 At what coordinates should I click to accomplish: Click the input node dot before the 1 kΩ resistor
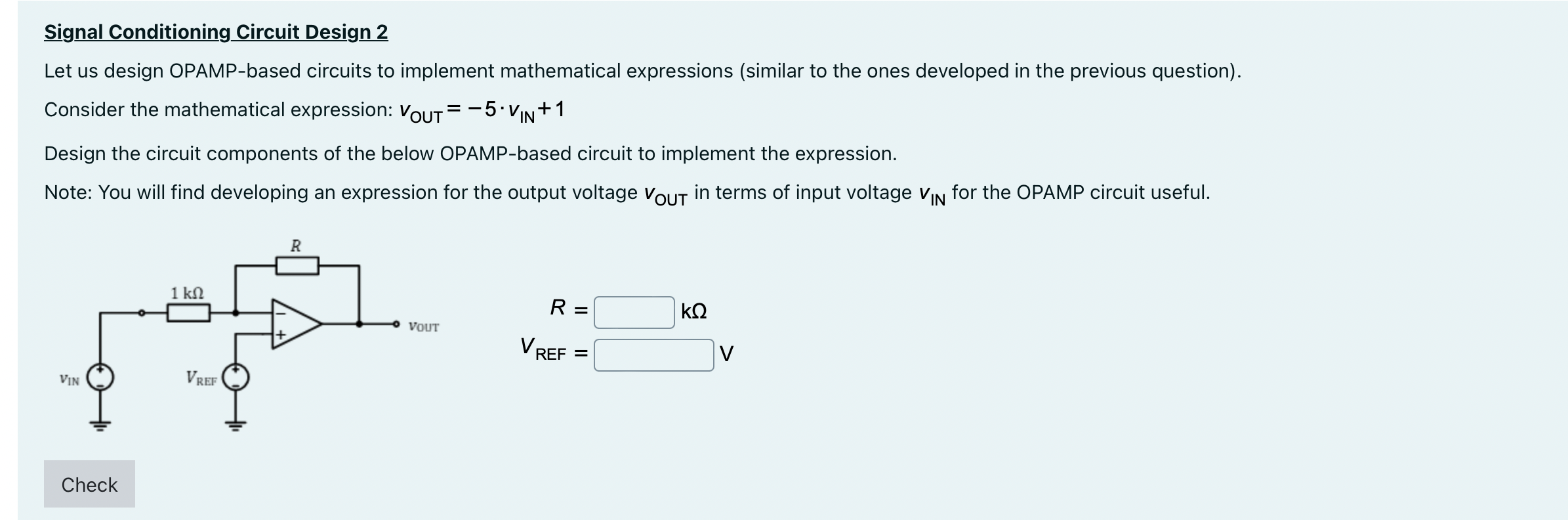pyautogui.click(x=142, y=312)
